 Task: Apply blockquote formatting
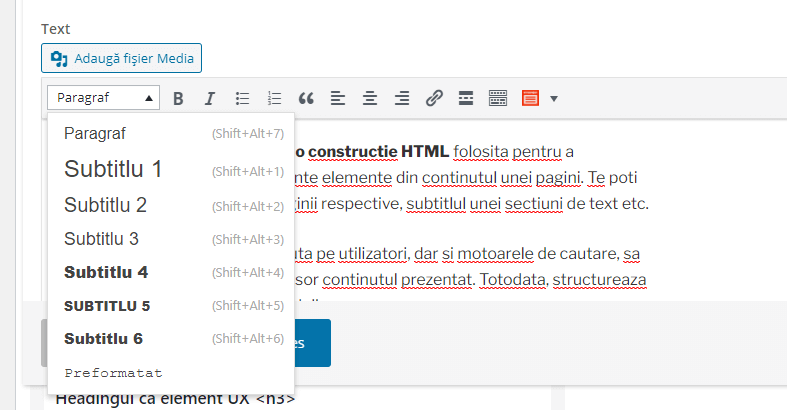tap(306, 98)
